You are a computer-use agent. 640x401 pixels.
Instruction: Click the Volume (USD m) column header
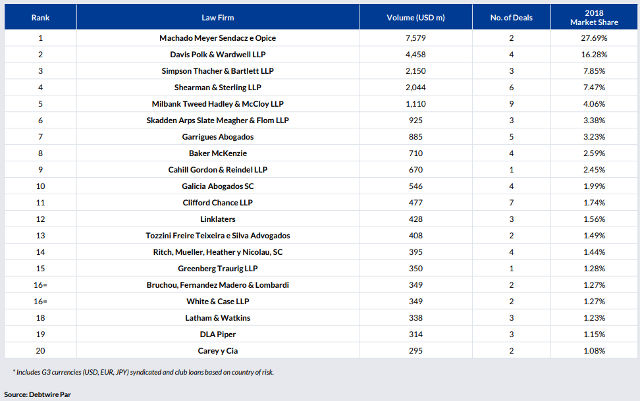[x=416, y=18]
